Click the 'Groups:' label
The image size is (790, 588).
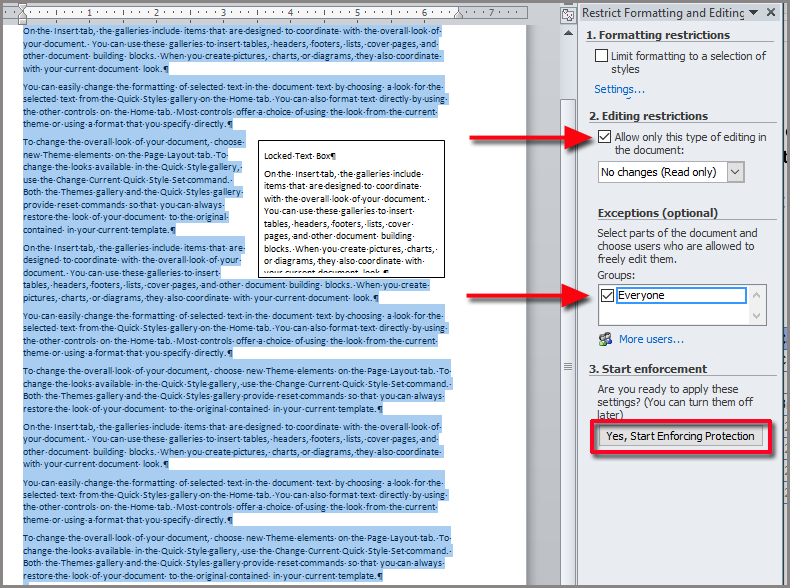pos(616,275)
